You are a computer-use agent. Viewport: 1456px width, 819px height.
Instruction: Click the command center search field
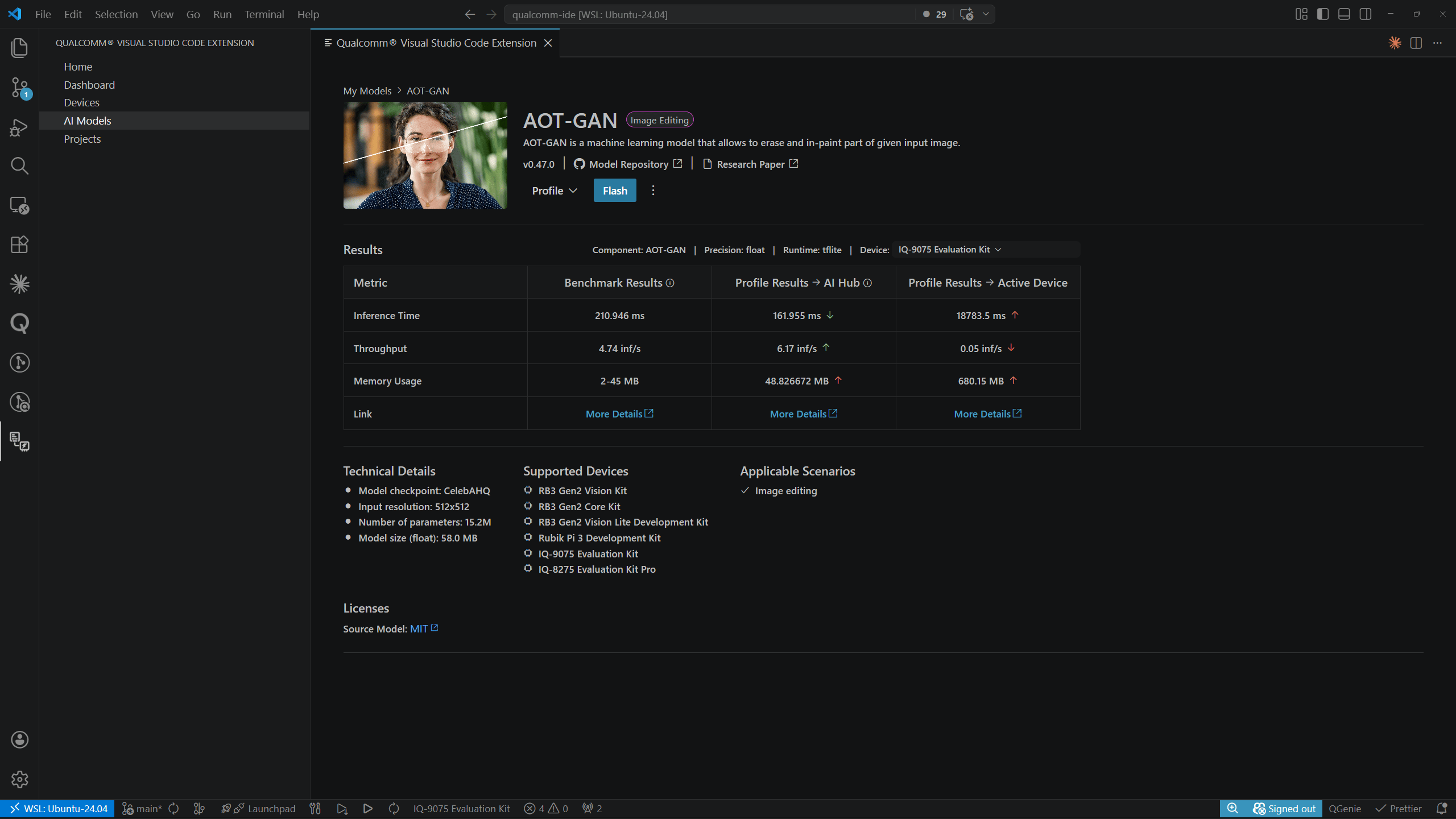point(711,14)
